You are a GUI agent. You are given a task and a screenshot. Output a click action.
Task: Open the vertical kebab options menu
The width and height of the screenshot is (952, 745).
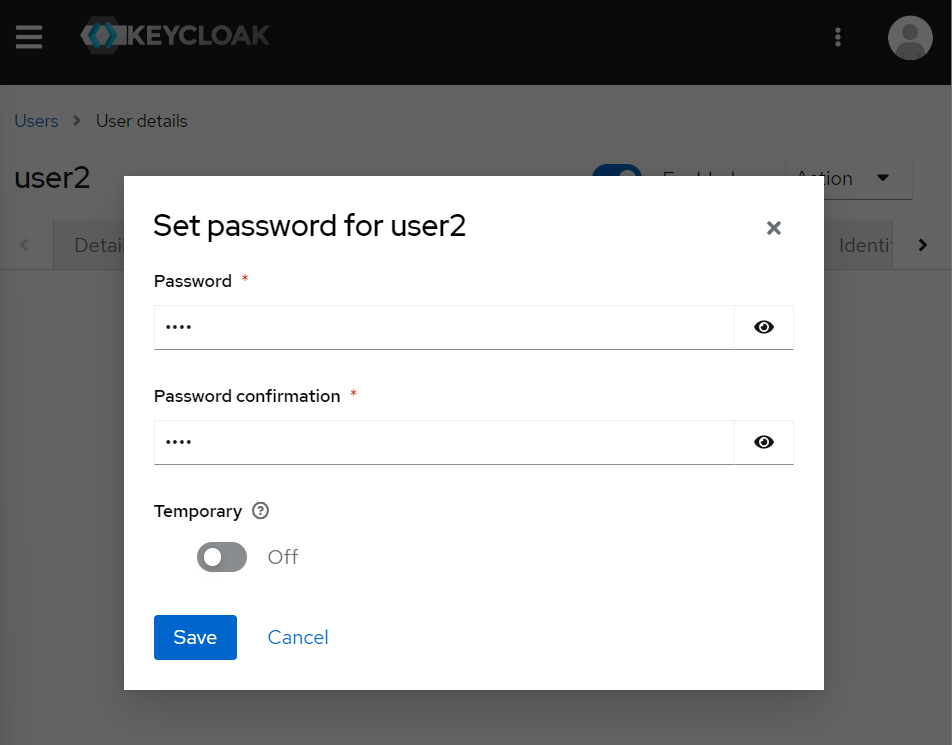tap(838, 37)
